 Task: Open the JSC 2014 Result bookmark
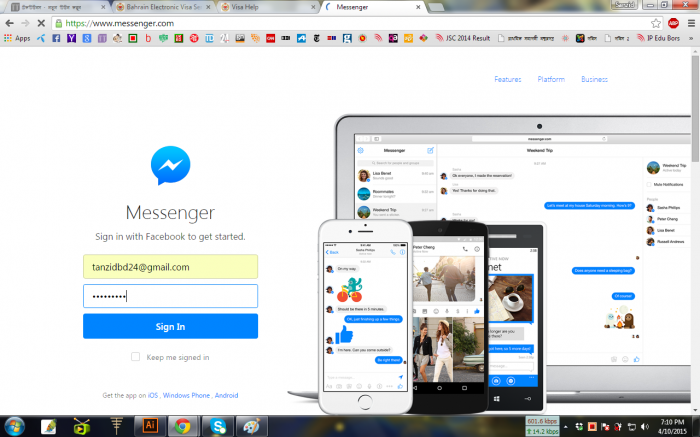463,38
